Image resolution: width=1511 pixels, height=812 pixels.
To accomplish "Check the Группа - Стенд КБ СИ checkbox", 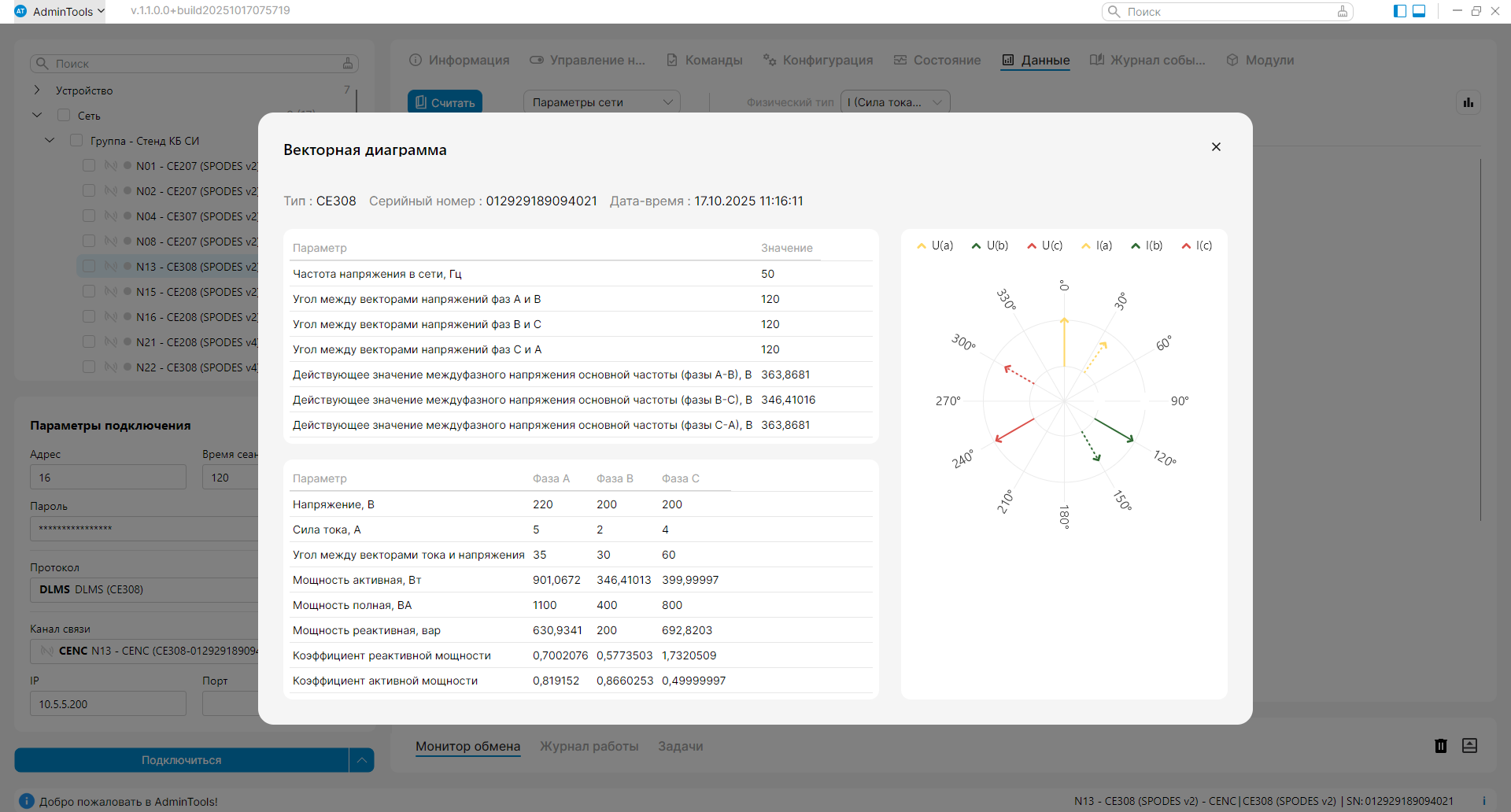I will (x=76, y=141).
